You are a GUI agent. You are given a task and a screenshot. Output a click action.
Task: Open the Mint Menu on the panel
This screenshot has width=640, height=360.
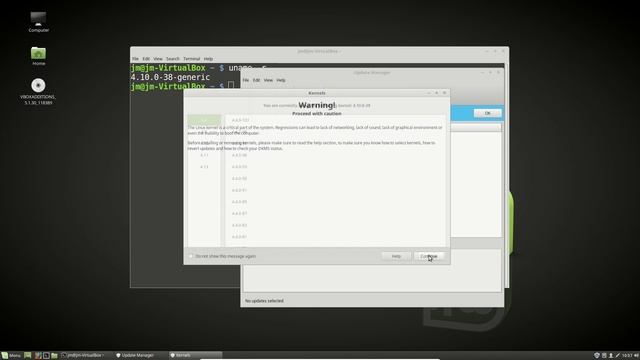click(11, 356)
